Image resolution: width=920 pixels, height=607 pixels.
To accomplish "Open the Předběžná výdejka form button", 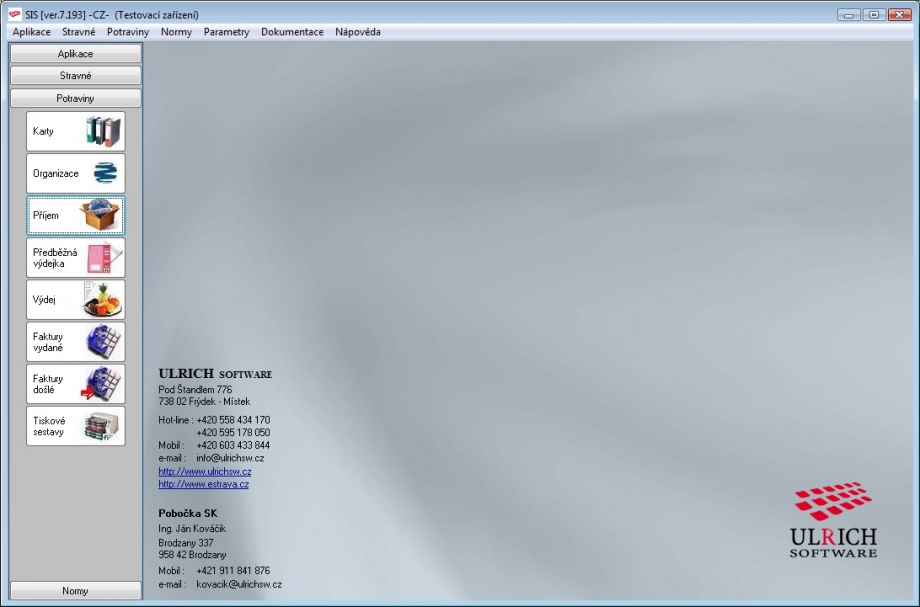I will click(76, 258).
